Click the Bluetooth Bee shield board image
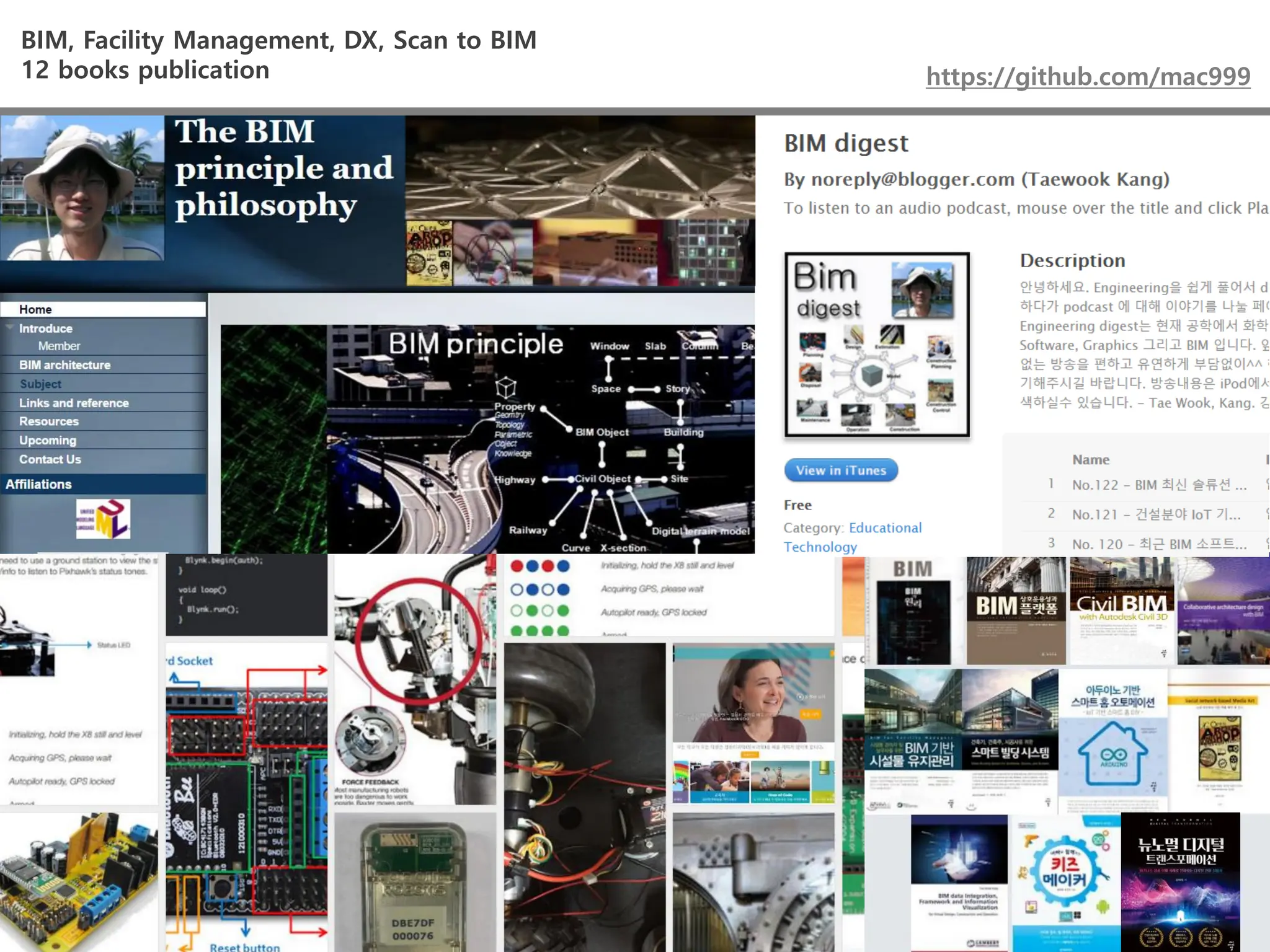Viewport: 1270px width, 952px height. pos(246,798)
